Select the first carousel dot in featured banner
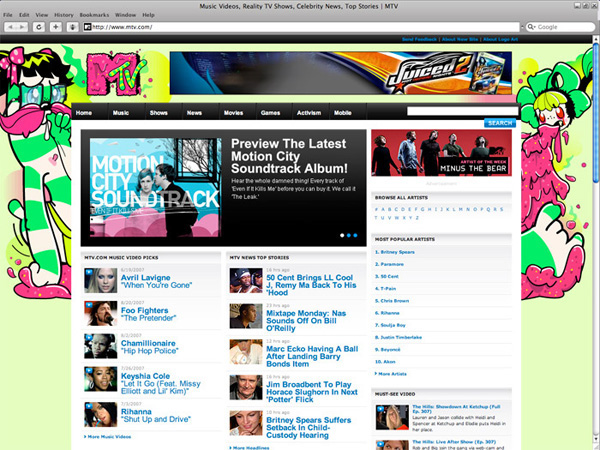The image size is (600, 450). coord(344,235)
